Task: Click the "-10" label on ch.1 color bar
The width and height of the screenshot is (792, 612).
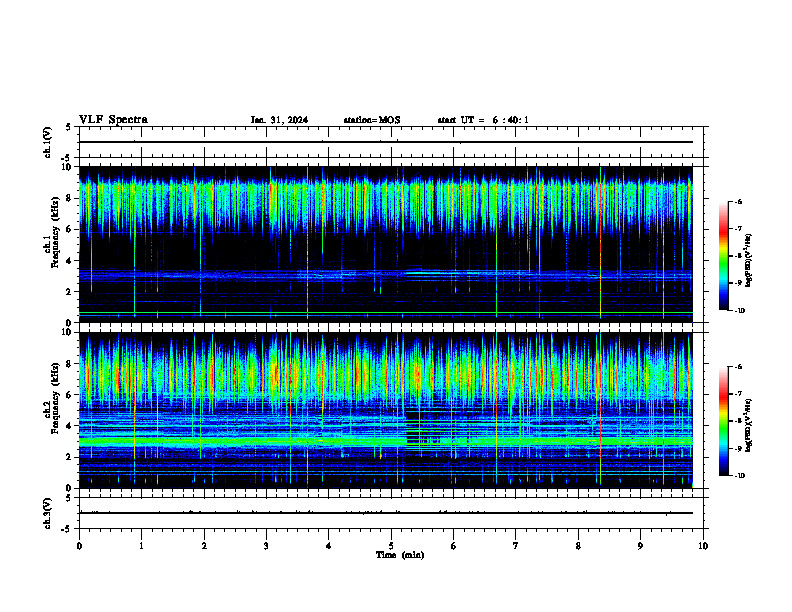Action: click(739, 310)
